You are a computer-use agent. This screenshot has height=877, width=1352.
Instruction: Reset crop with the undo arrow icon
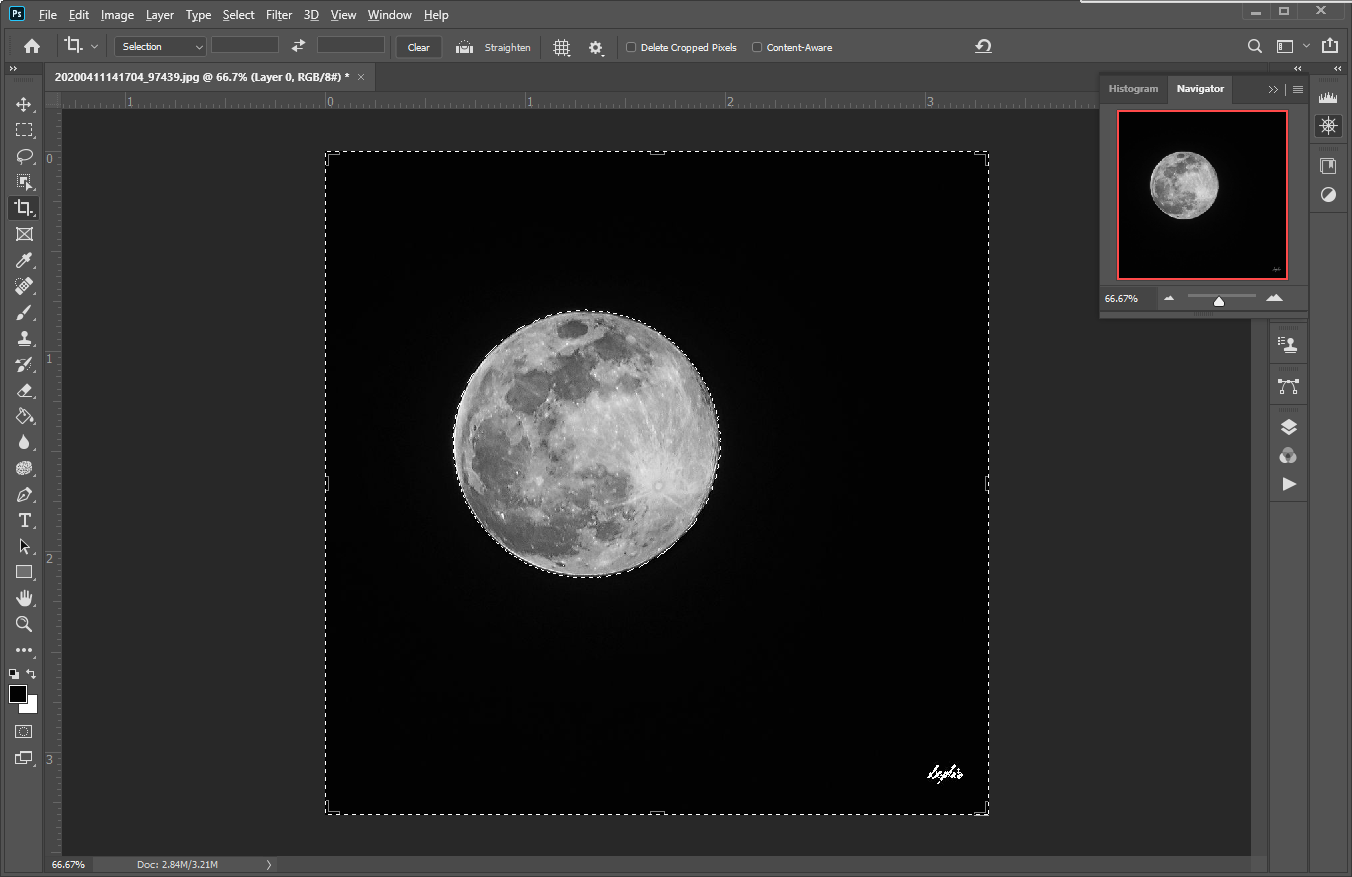[x=983, y=46]
